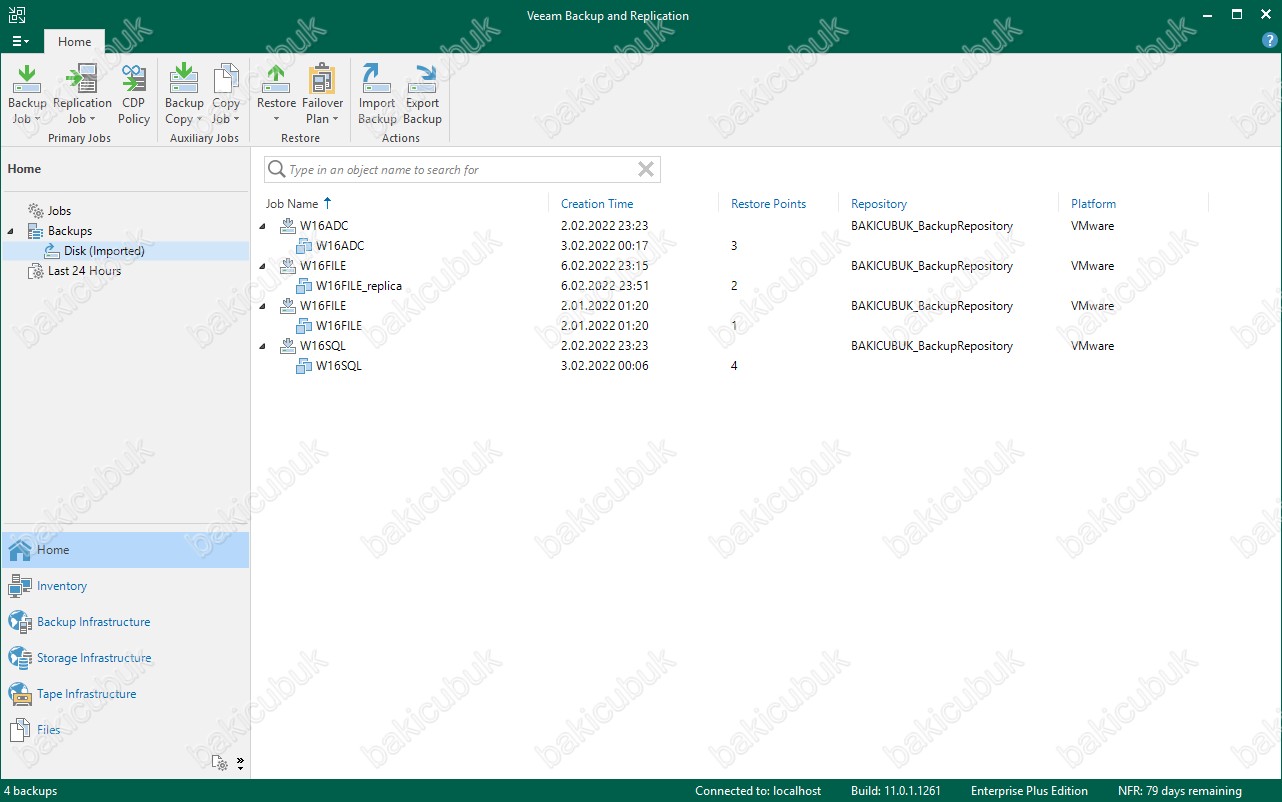1282x802 pixels.
Task: Collapse the W16SQL job row
Action: coord(263,346)
